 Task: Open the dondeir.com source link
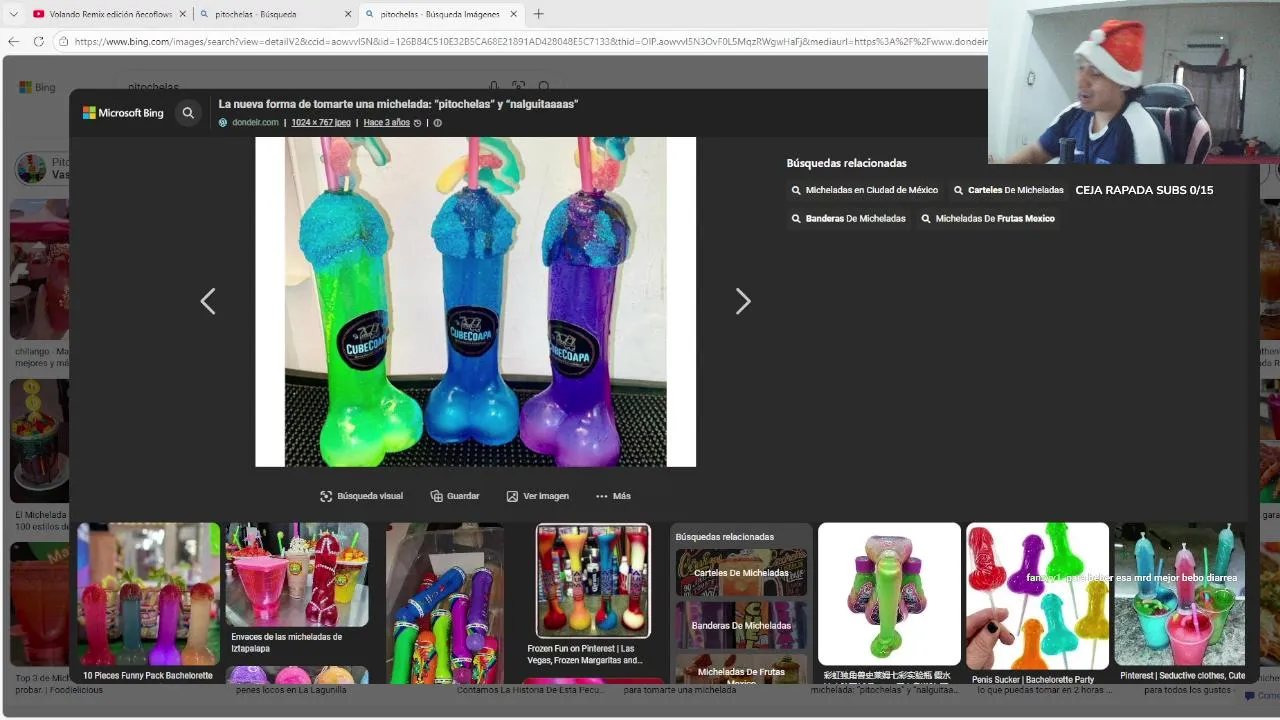(255, 123)
